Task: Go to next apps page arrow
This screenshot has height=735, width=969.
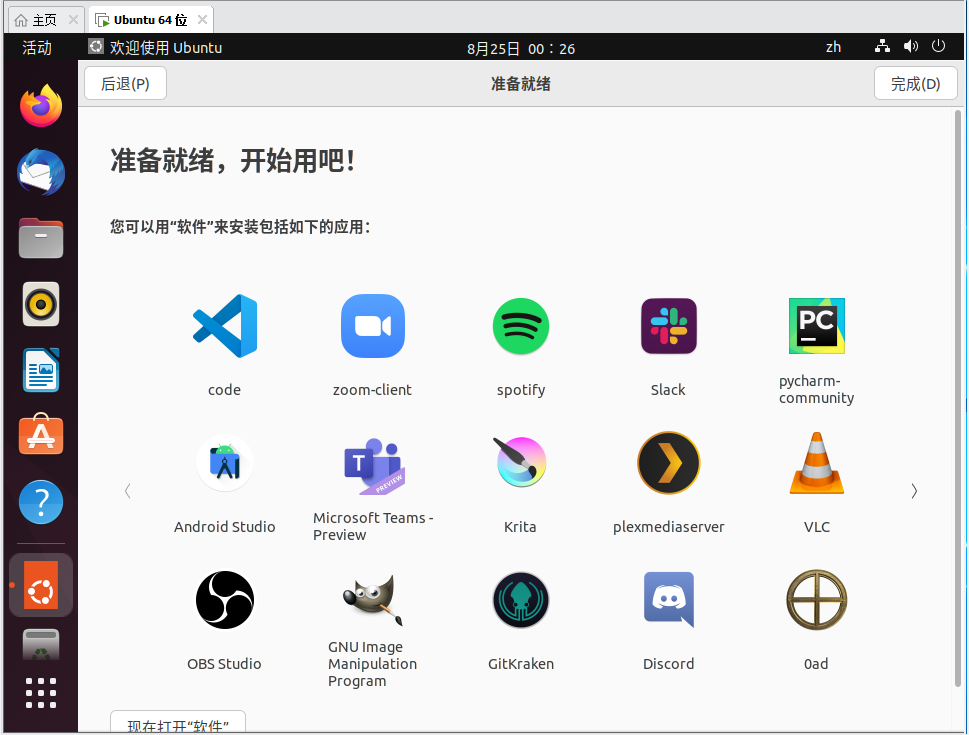Action: click(914, 491)
